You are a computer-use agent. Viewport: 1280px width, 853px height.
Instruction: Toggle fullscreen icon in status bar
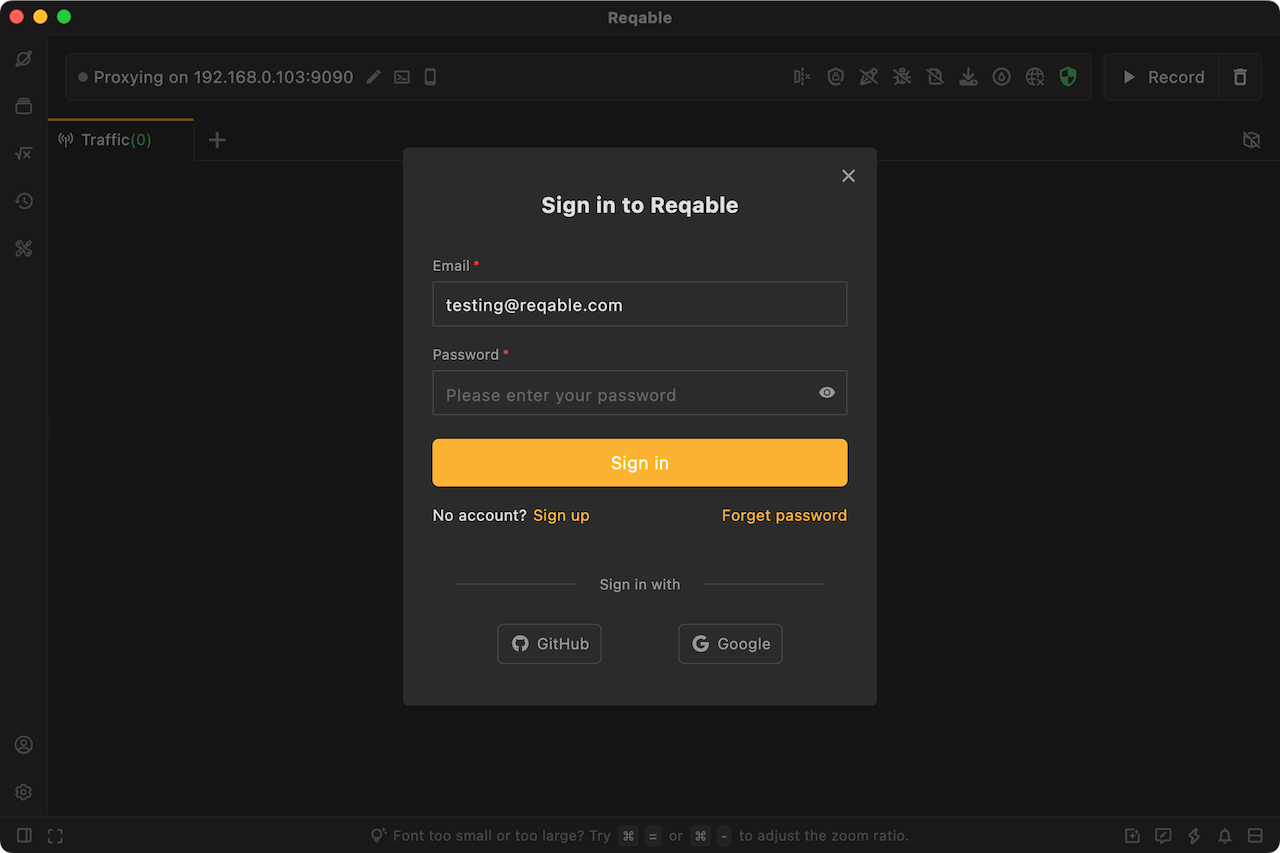coord(55,836)
